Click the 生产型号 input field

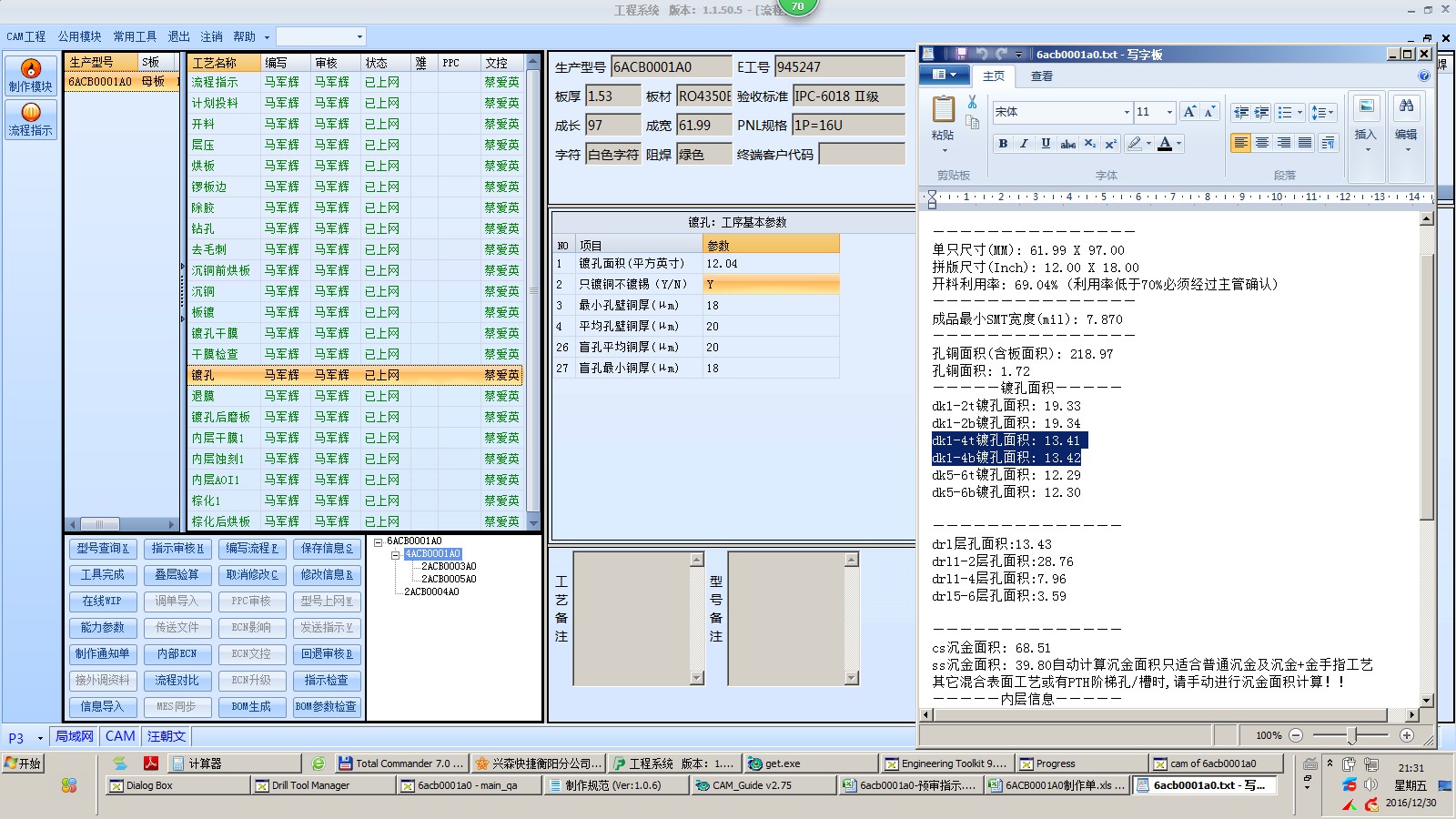(672, 66)
